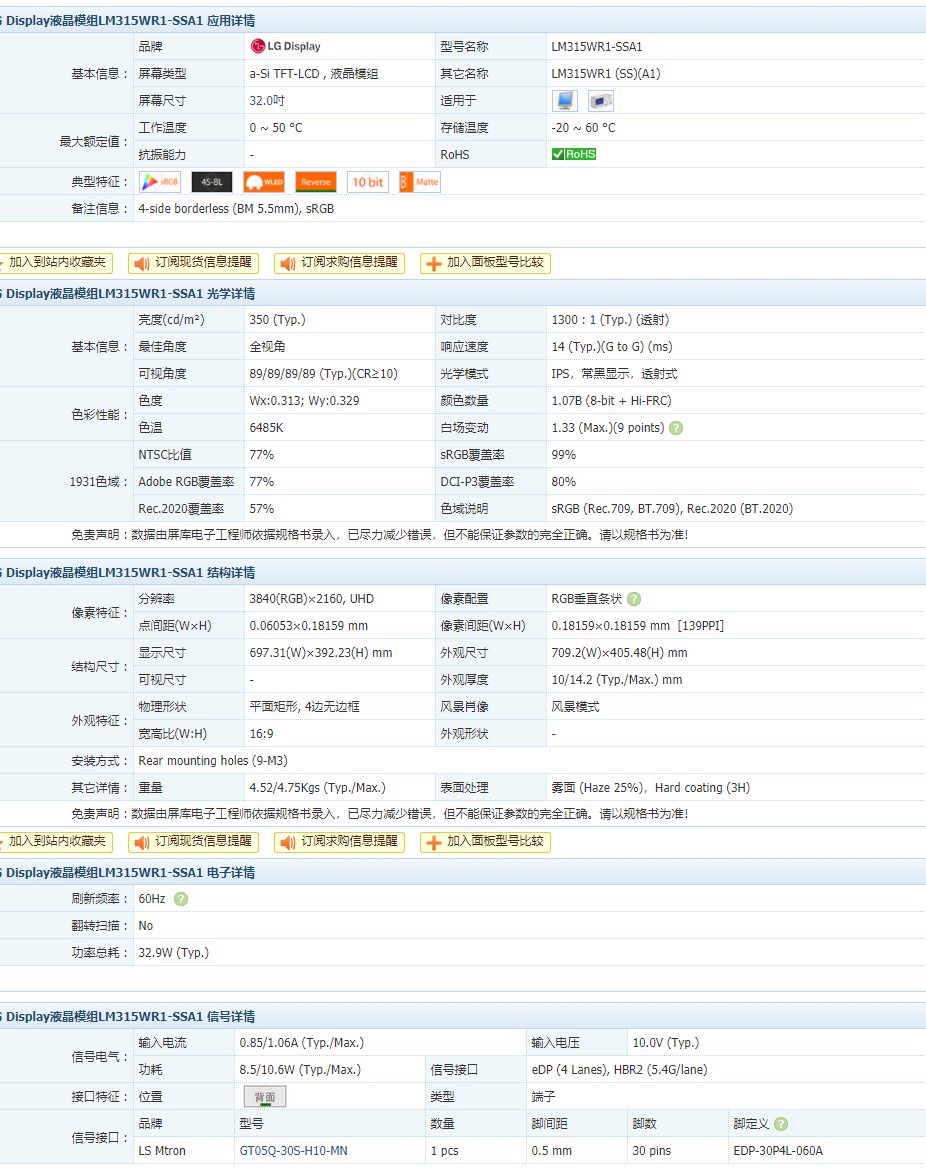Click the 10 bit feature badge

[x=368, y=182]
